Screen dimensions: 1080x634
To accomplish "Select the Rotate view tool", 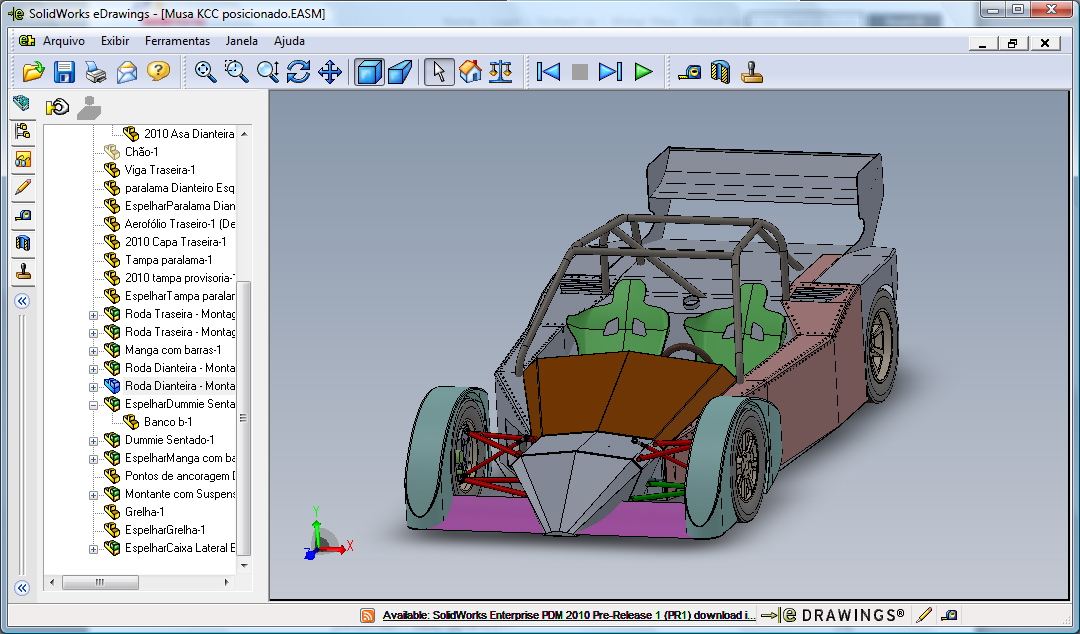I will point(298,72).
